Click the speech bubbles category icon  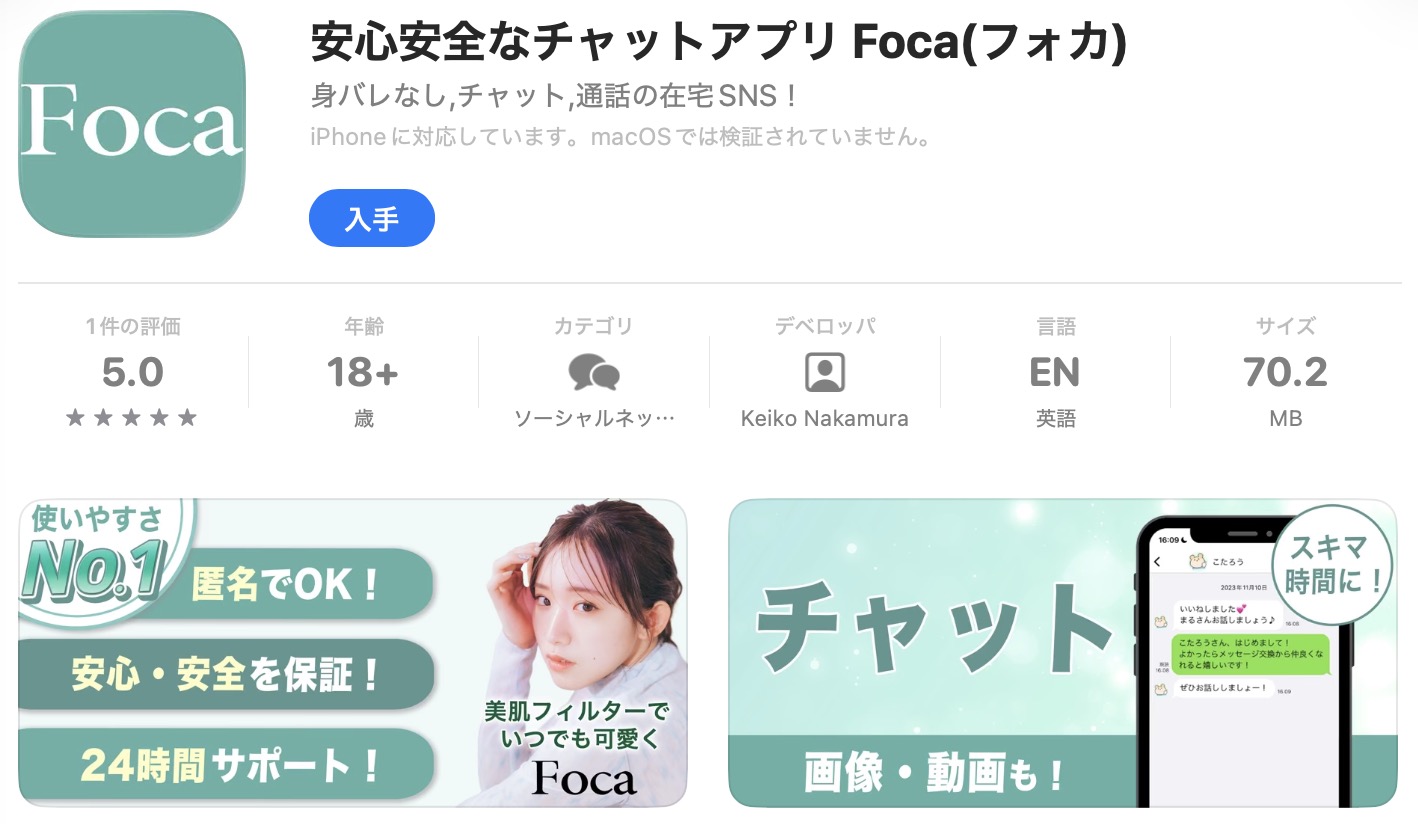(x=594, y=373)
